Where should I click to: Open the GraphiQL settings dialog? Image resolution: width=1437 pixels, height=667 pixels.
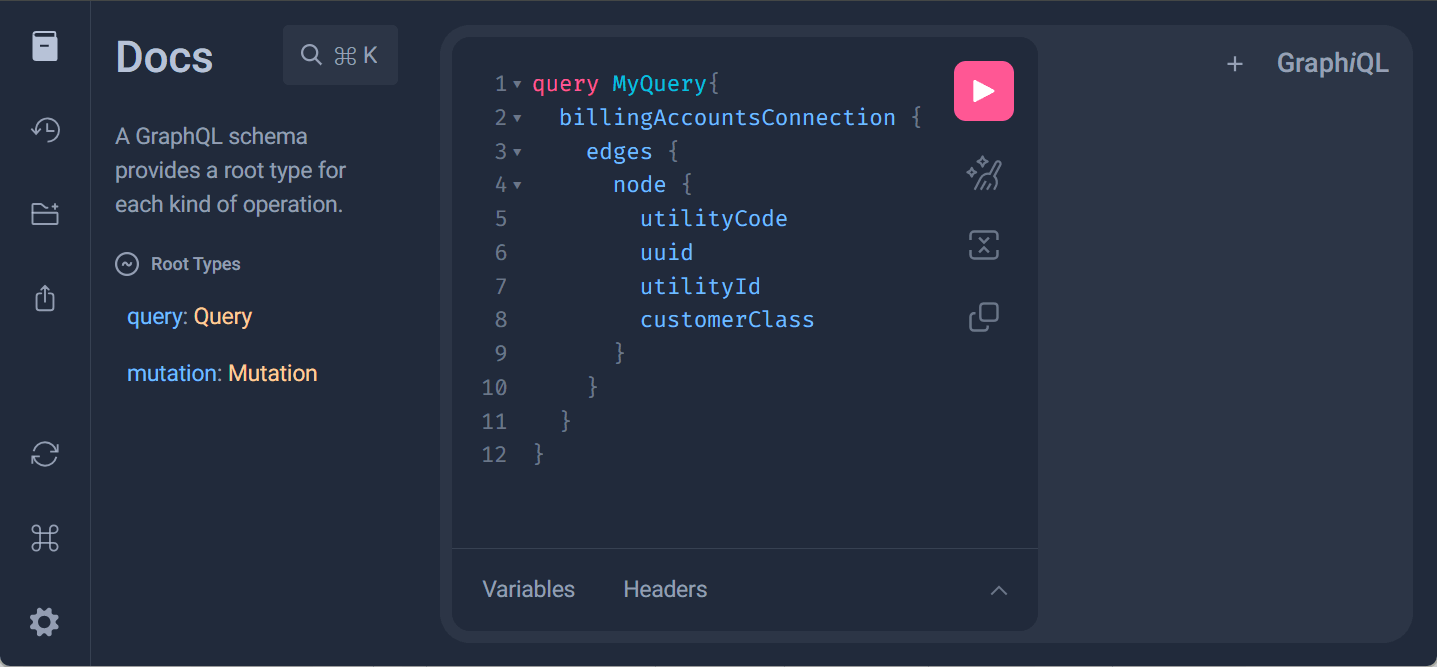click(x=44, y=621)
